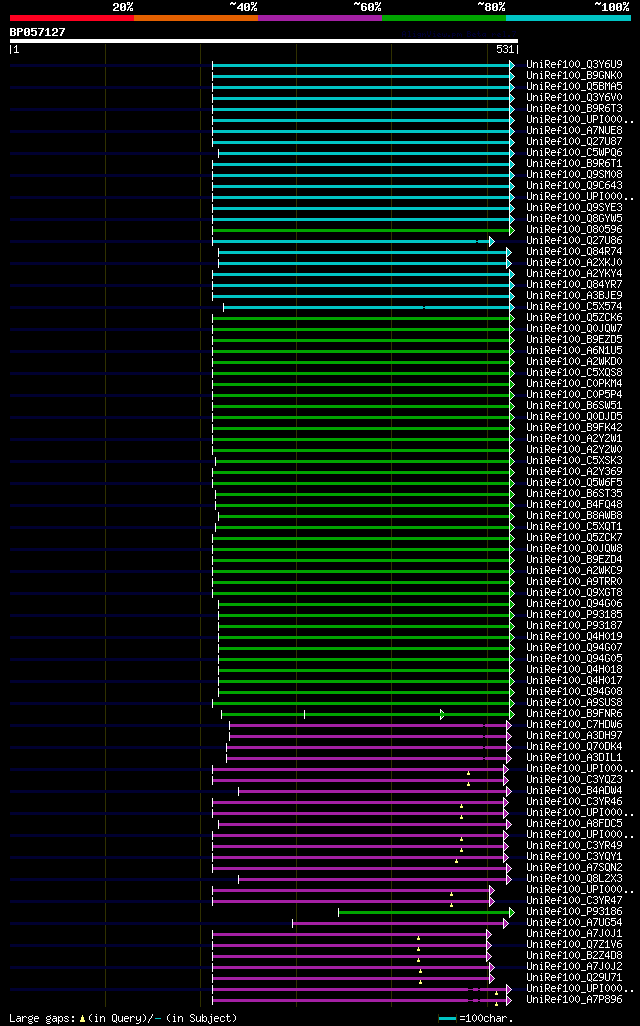The width and height of the screenshot is (640, 1026).
Task: Select the UniRef100_C3YQZ3 label
Action: 575,780
